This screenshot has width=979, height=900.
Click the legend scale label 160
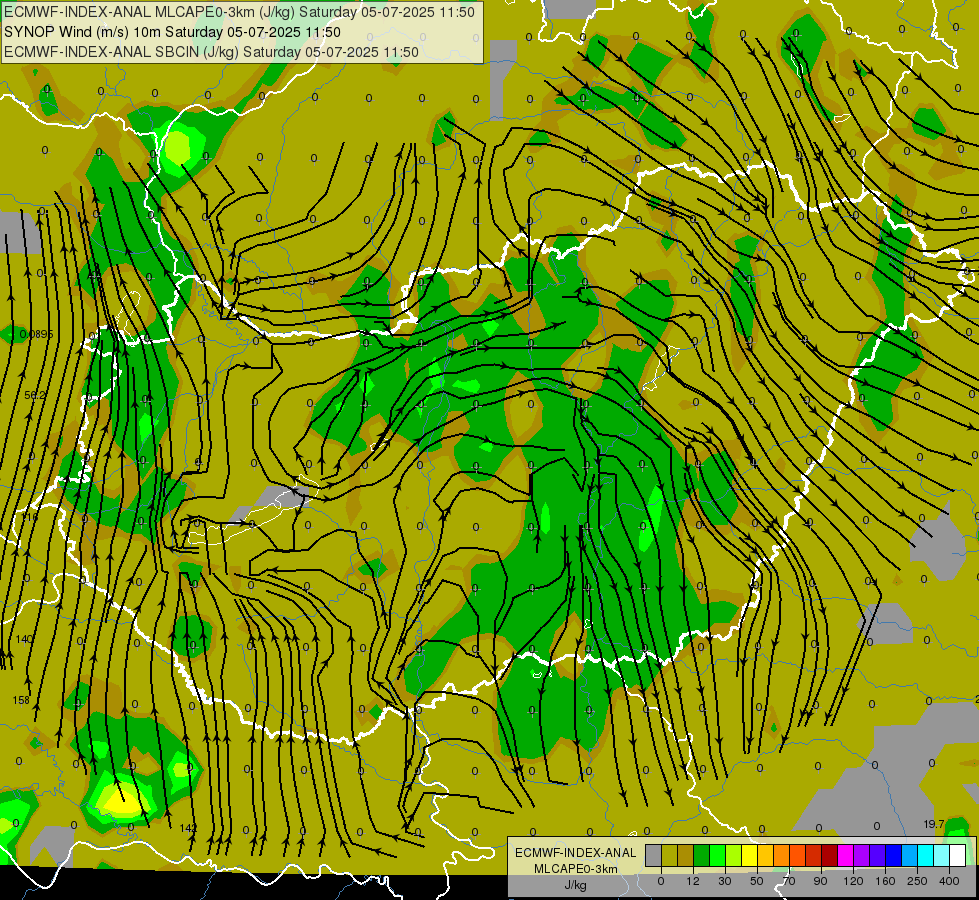(x=885, y=881)
